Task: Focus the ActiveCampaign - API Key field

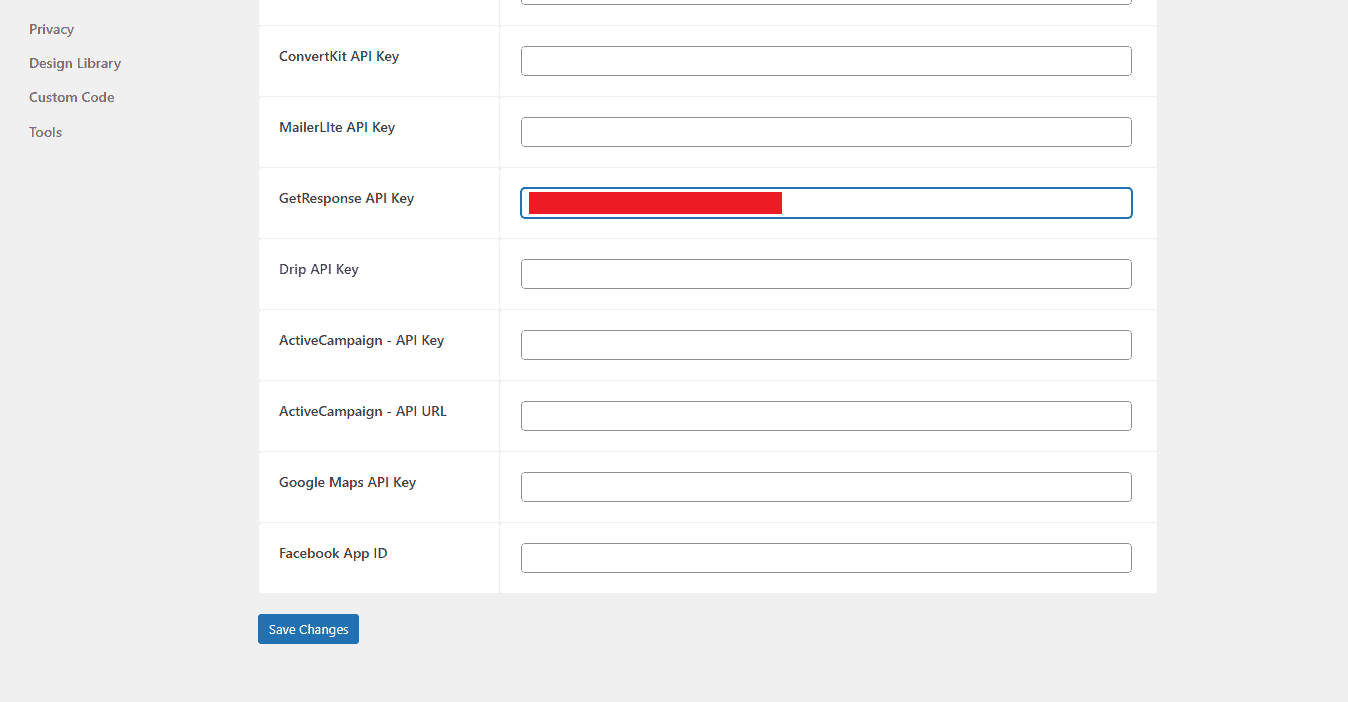Action: click(x=826, y=345)
